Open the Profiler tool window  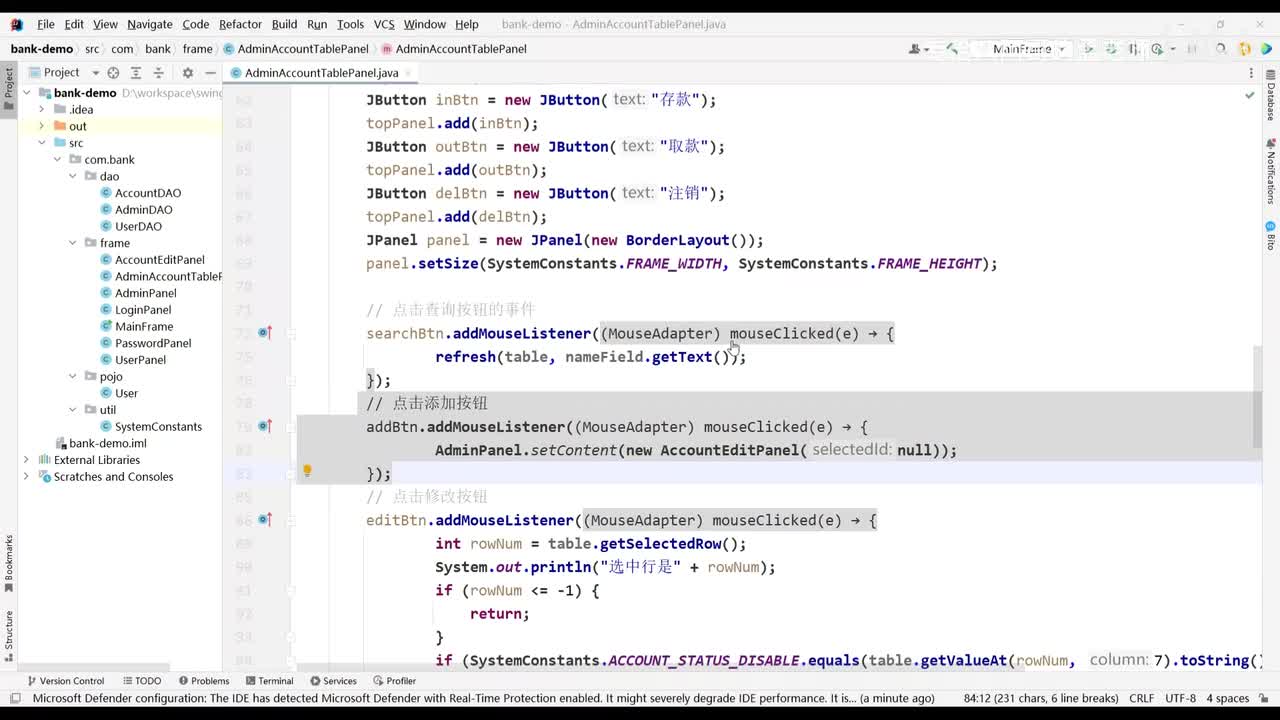click(x=393, y=681)
